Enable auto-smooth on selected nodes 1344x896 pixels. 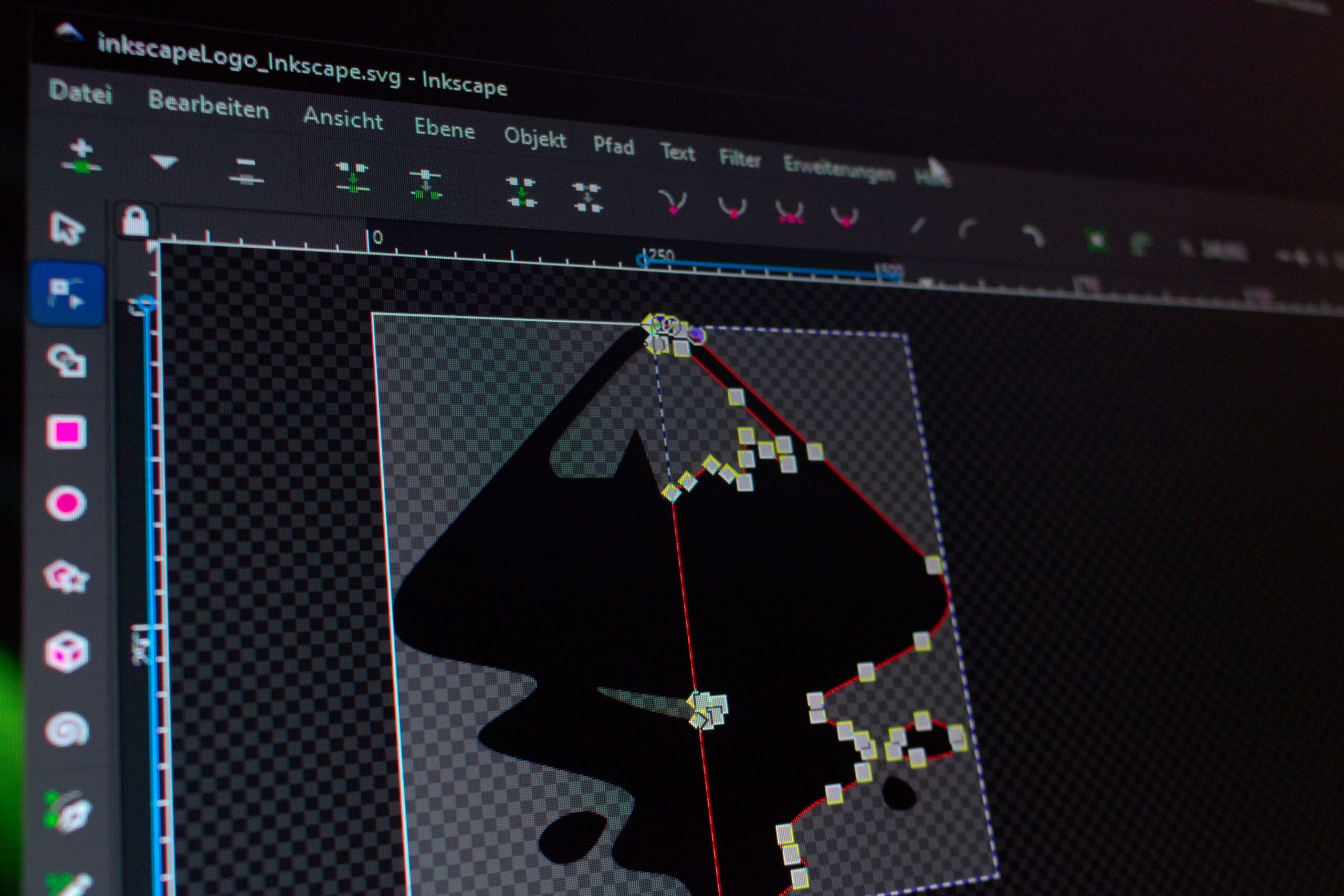pyautogui.click(x=847, y=220)
